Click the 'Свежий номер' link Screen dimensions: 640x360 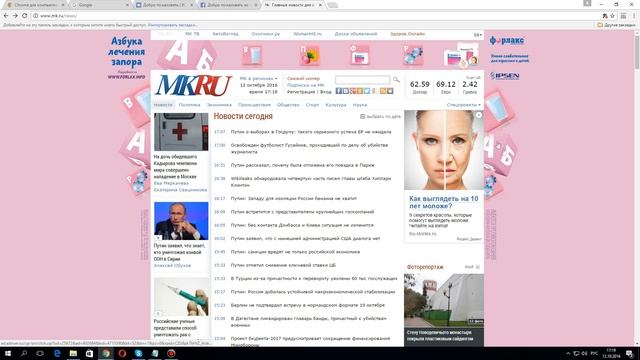click(303, 78)
